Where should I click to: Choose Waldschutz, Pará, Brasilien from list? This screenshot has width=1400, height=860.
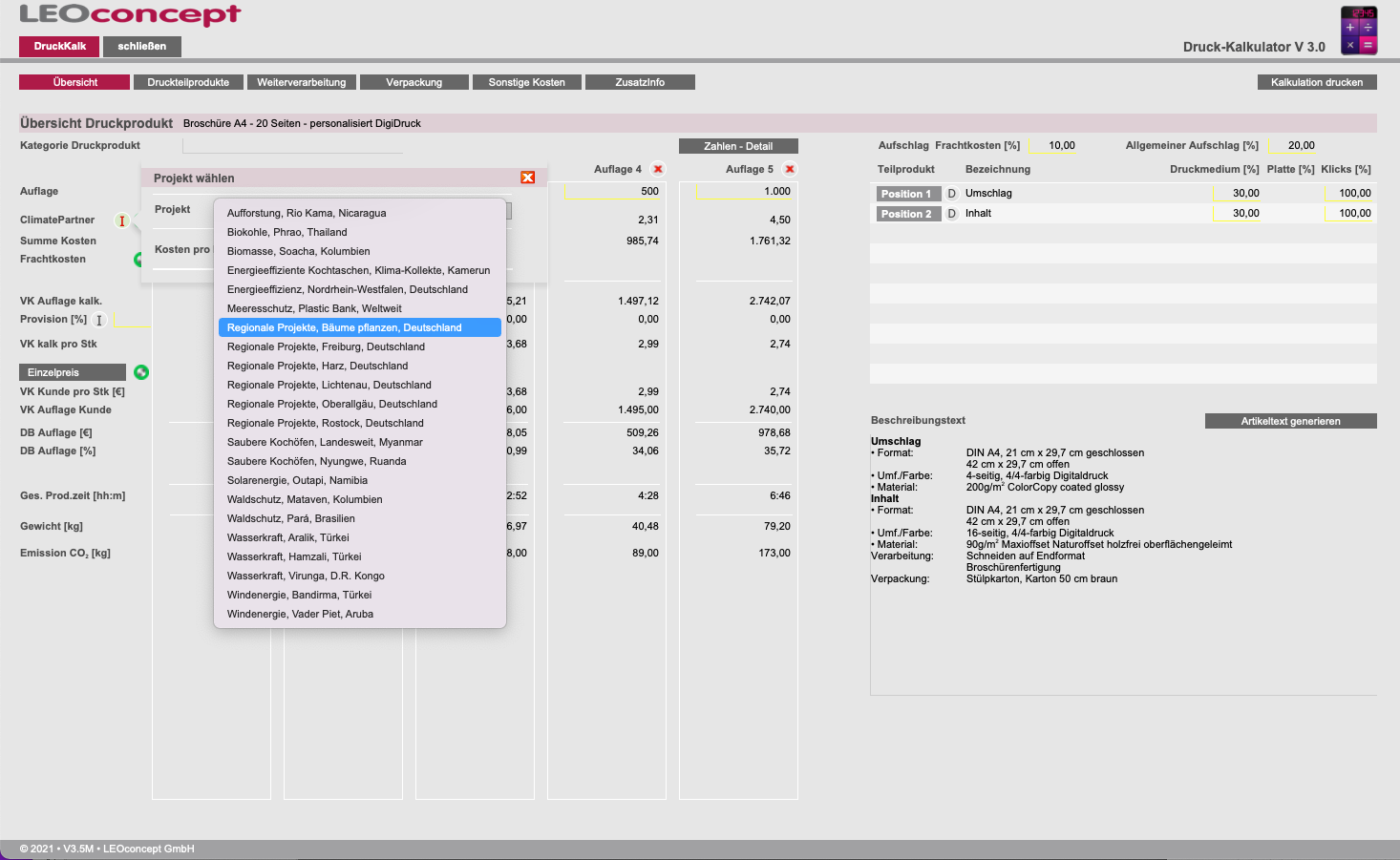(290, 518)
